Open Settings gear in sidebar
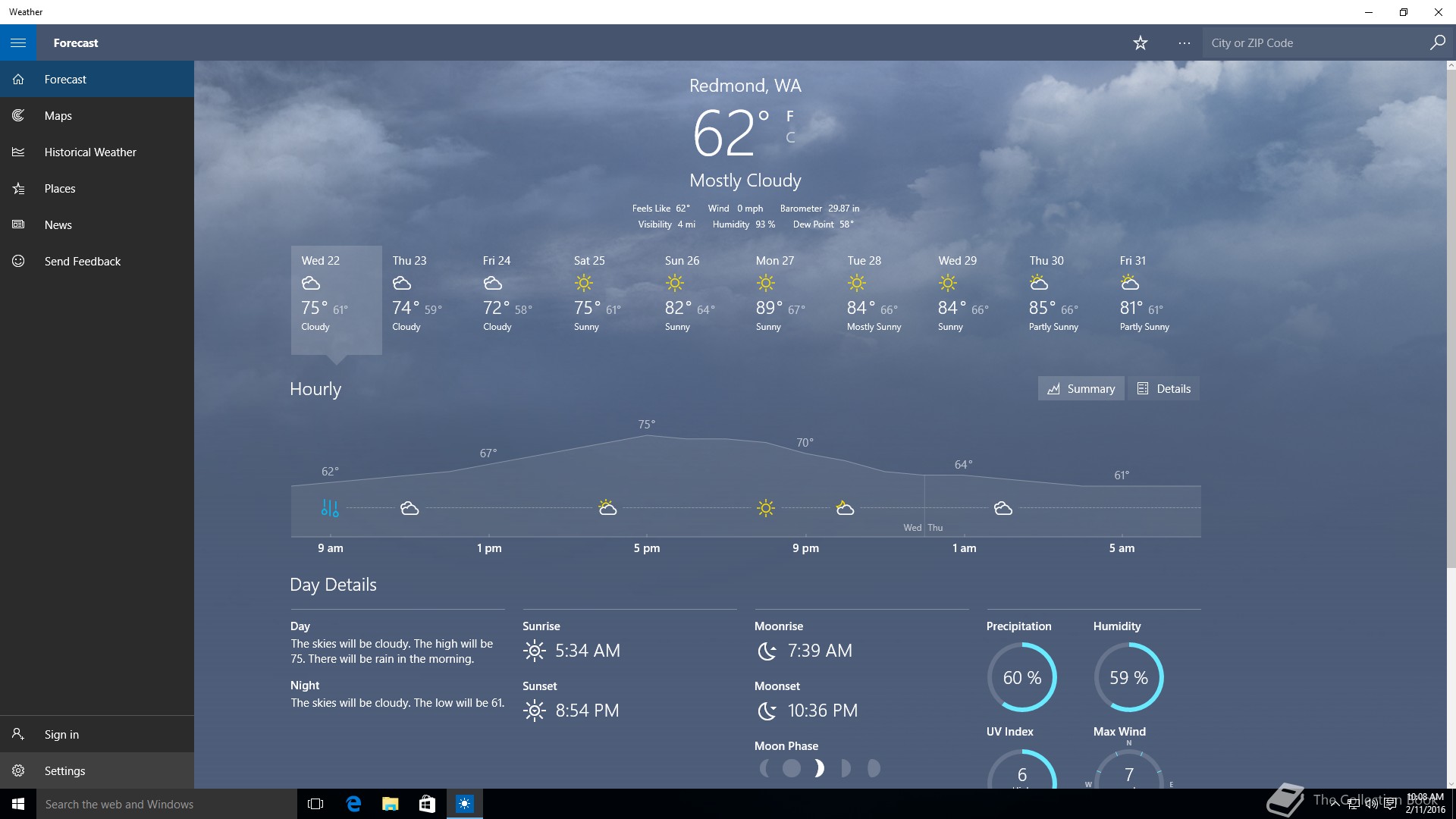 (x=19, y=770)
